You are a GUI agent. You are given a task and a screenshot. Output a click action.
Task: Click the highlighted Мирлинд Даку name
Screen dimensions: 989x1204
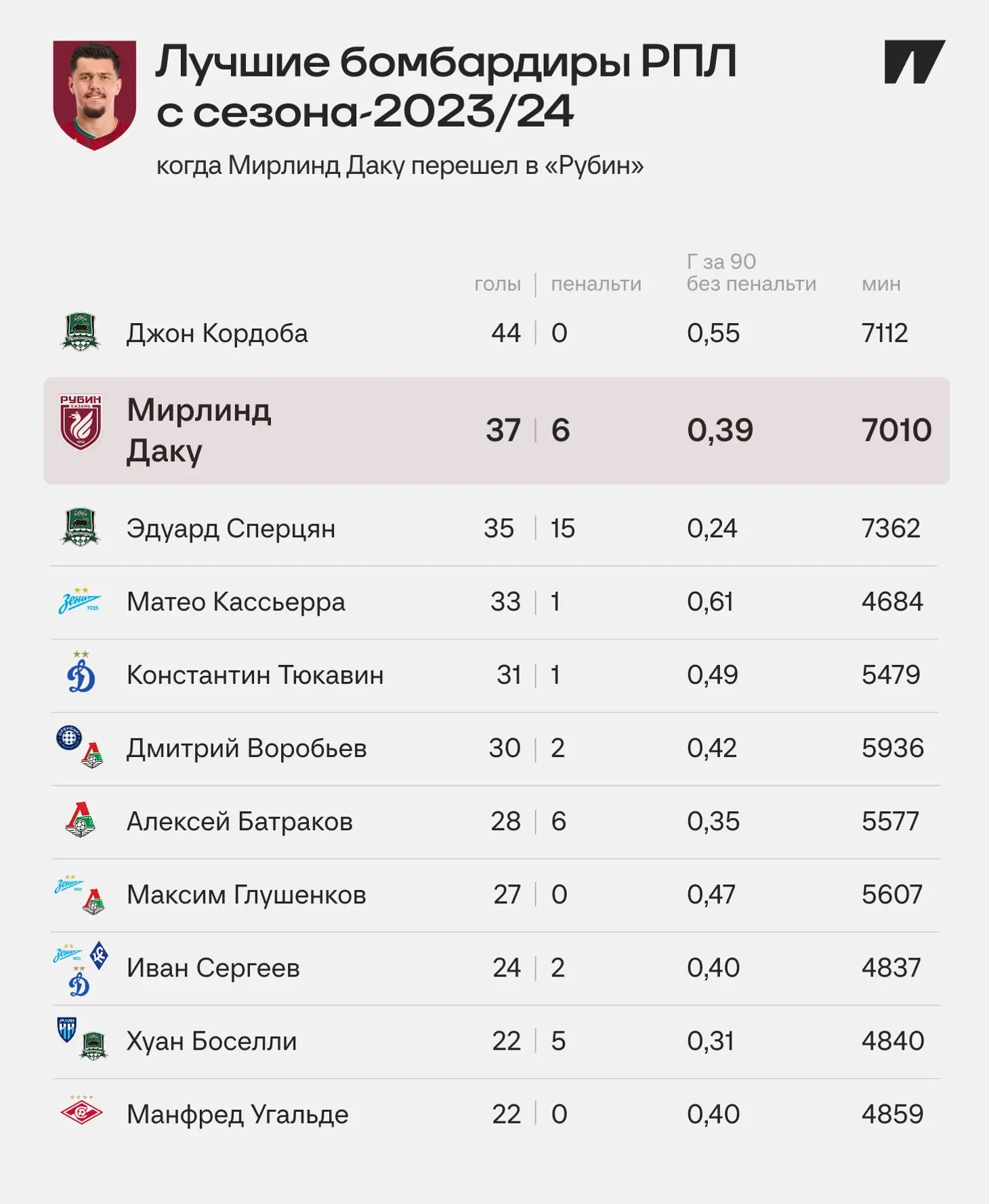[199, 431]
